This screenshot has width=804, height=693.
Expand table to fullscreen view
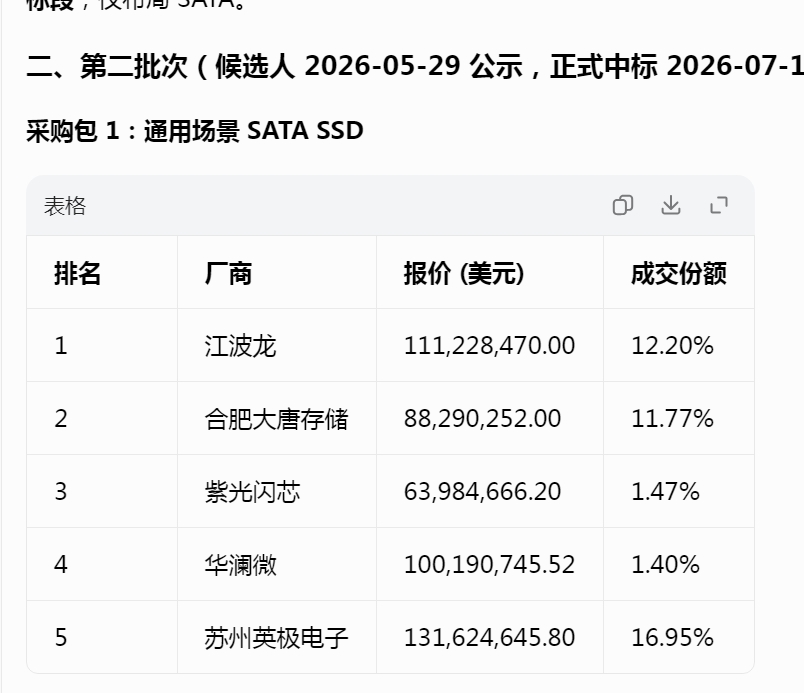point(719,205)
